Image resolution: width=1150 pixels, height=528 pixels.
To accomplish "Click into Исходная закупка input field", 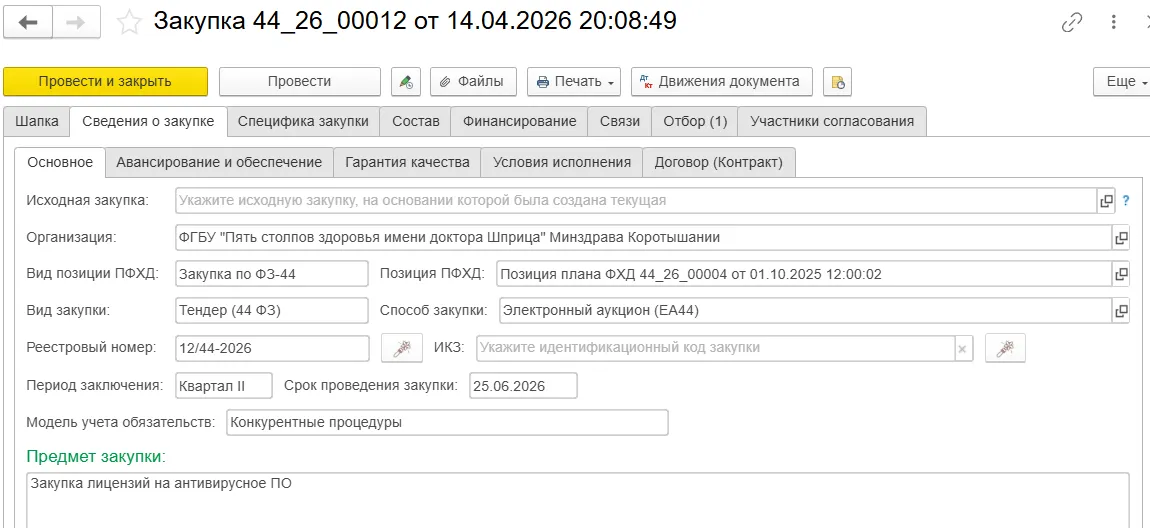I will tap(636, 200).
